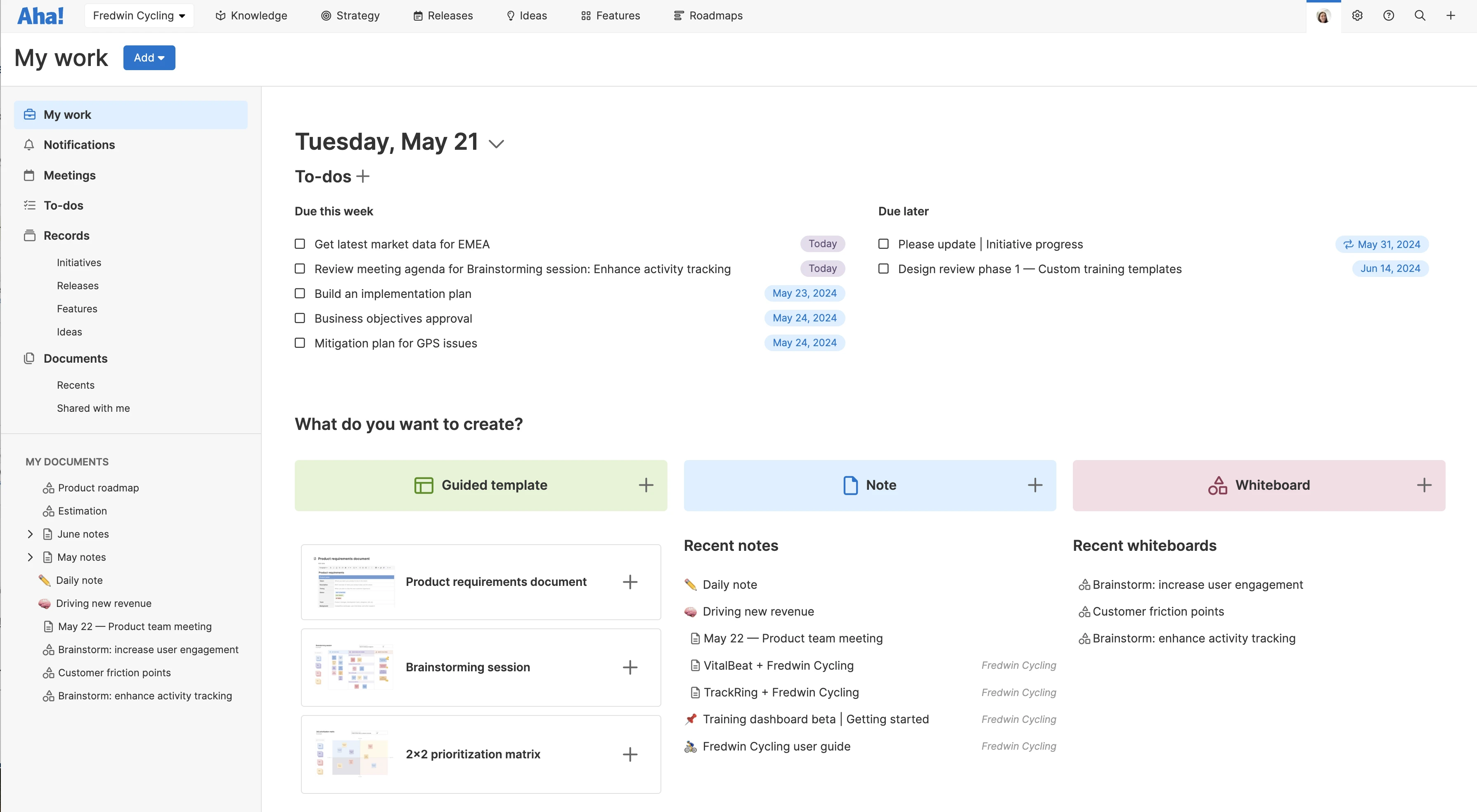The image size is (1477, 812).
Task: Click Product requirements document thumbnail
Action: tap(354, 582)
